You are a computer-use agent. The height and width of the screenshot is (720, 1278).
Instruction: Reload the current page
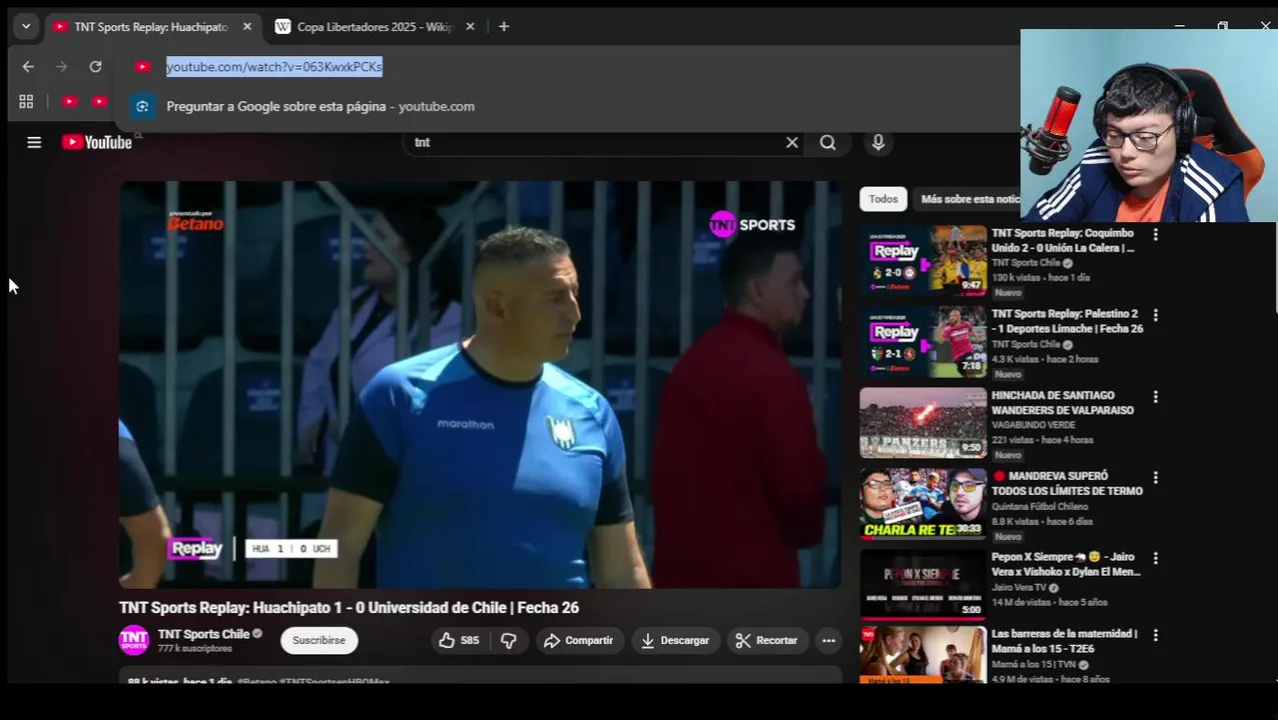tap(96, 67)
